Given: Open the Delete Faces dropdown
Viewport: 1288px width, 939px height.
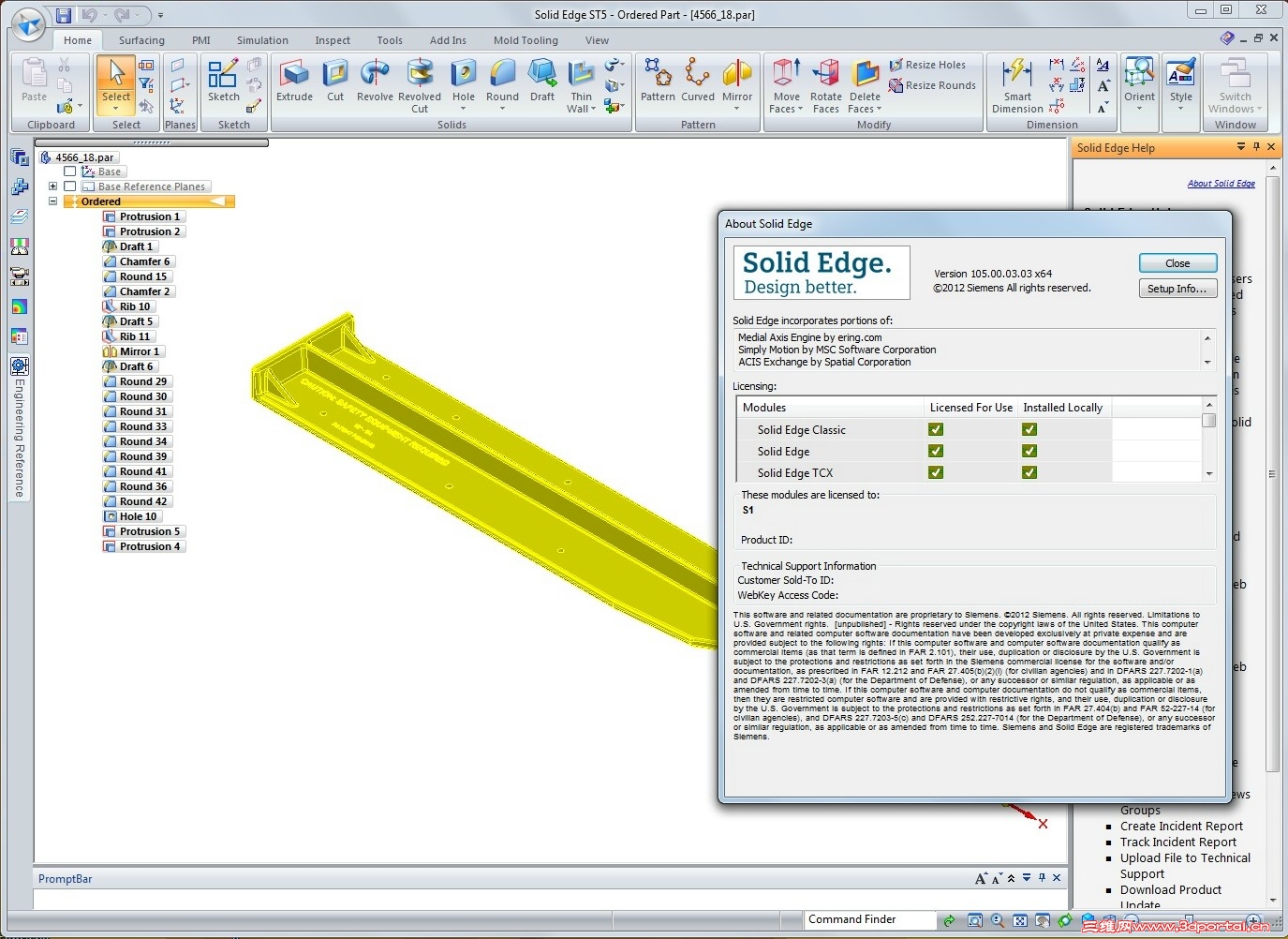Looking at the screenshot, I should (879, 109).
